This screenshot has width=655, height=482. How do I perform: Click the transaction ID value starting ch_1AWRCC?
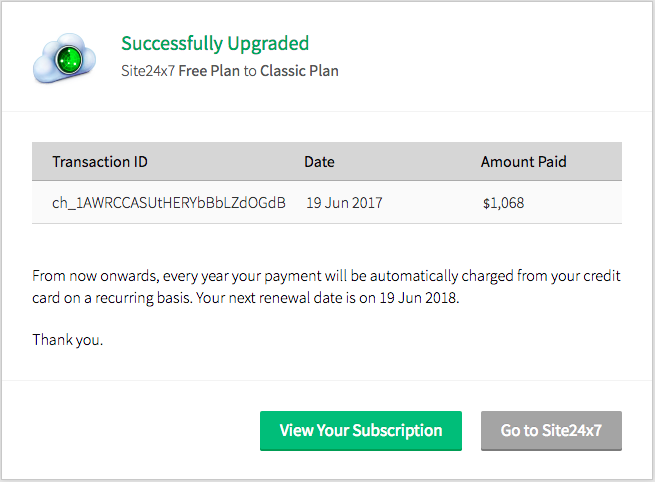tap(169, 203)
